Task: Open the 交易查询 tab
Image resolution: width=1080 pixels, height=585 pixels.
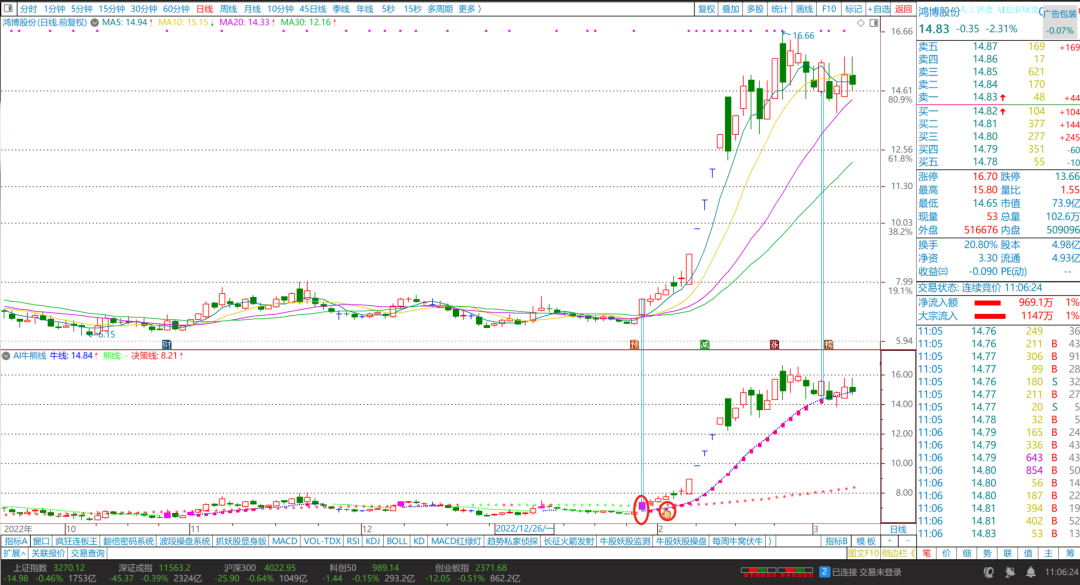Action: [87, 553]
